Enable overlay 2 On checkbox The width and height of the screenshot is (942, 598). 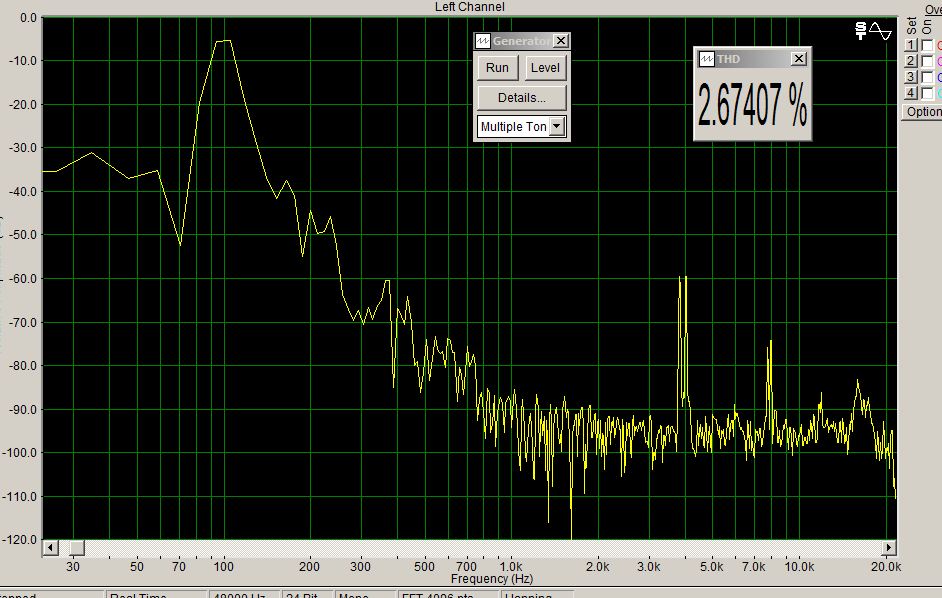(927, 61)
